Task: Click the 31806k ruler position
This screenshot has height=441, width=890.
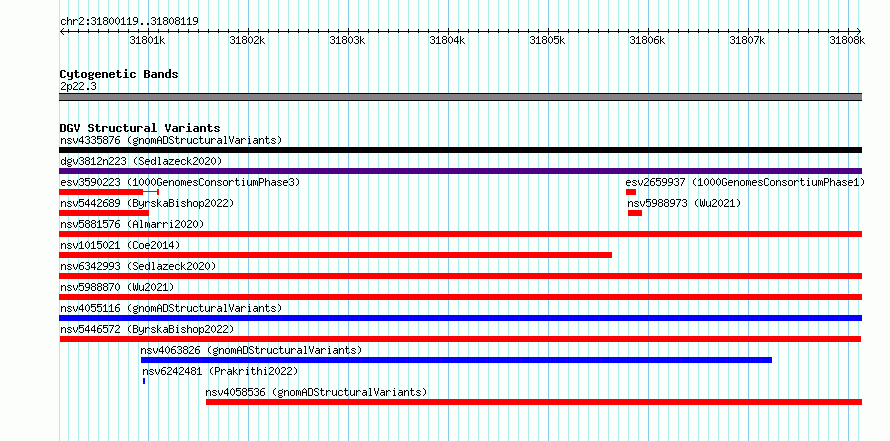Action: click(648, 40)
